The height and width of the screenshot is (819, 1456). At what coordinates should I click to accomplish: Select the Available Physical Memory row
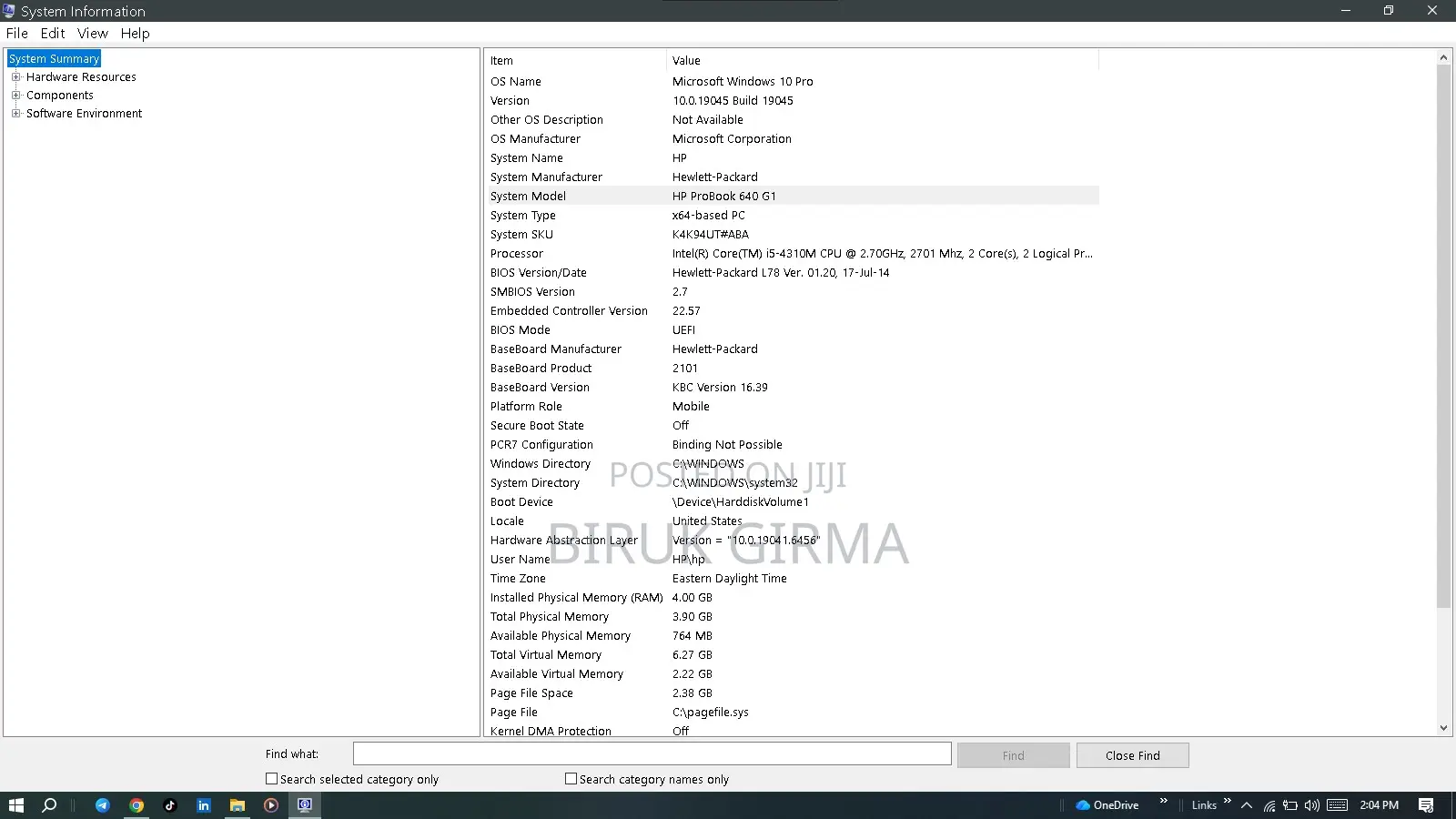(x=792, y=636)
